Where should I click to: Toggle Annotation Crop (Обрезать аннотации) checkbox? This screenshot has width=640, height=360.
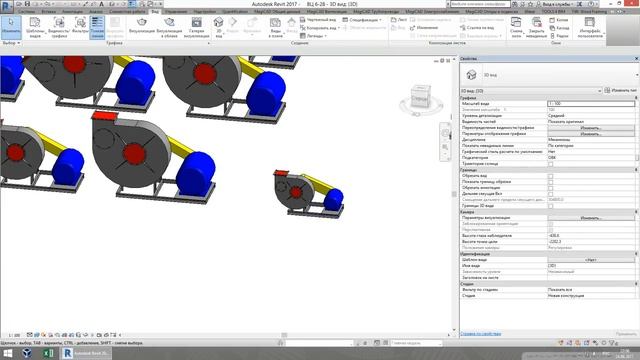(x=551, y=188)
